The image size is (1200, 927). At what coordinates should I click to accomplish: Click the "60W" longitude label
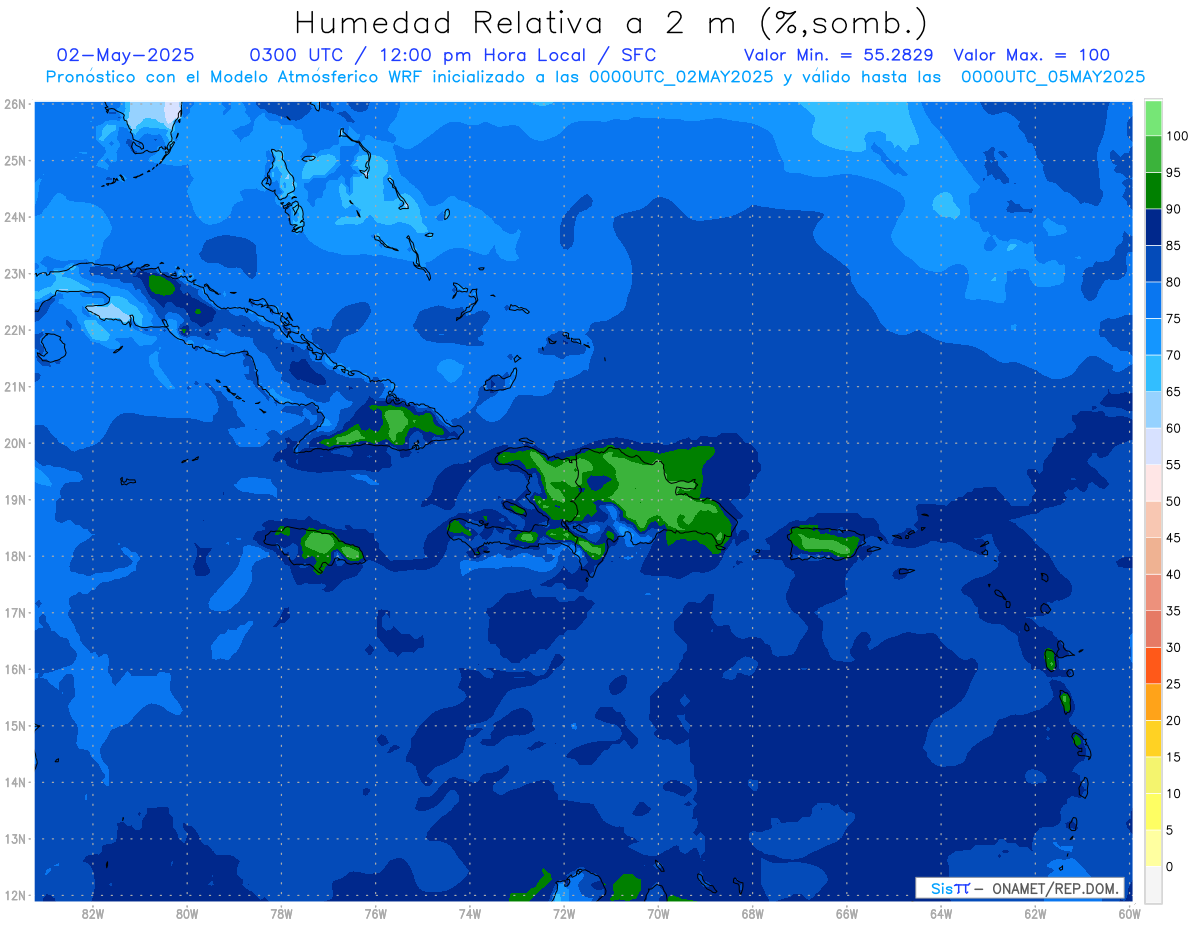(1129, 914)
